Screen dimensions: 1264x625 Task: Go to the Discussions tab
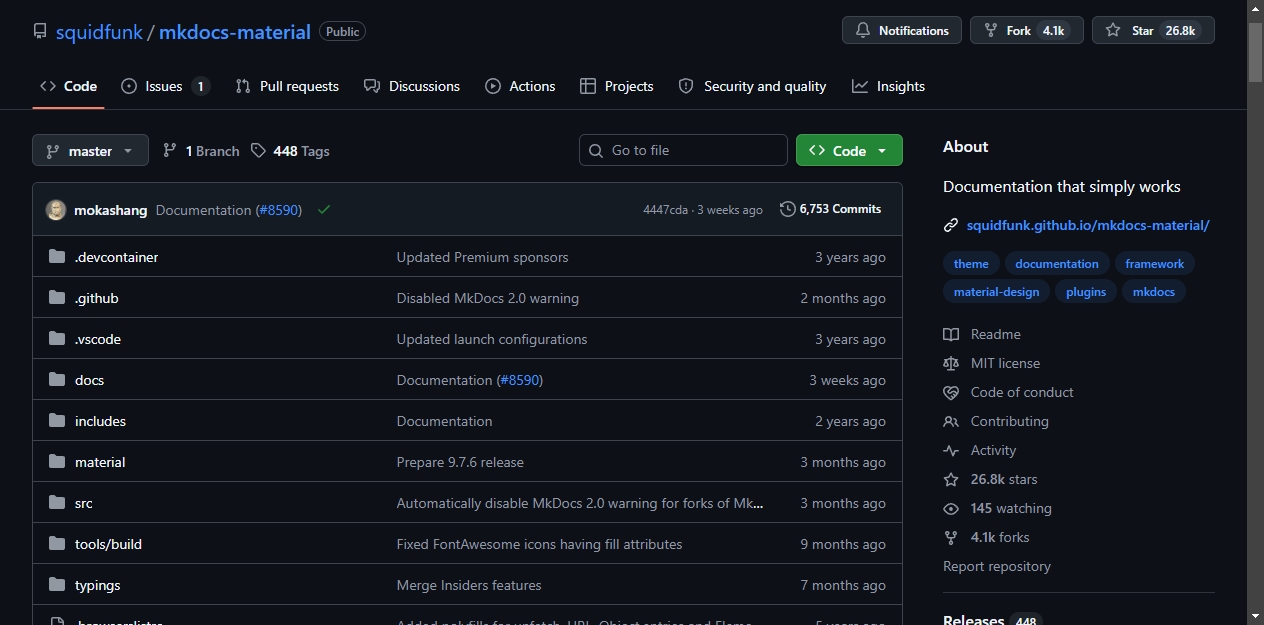click(412, 86)
